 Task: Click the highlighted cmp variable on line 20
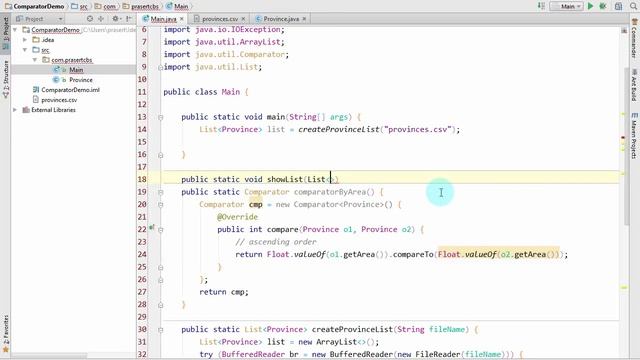pyautogui.click(x=256, y=204)
